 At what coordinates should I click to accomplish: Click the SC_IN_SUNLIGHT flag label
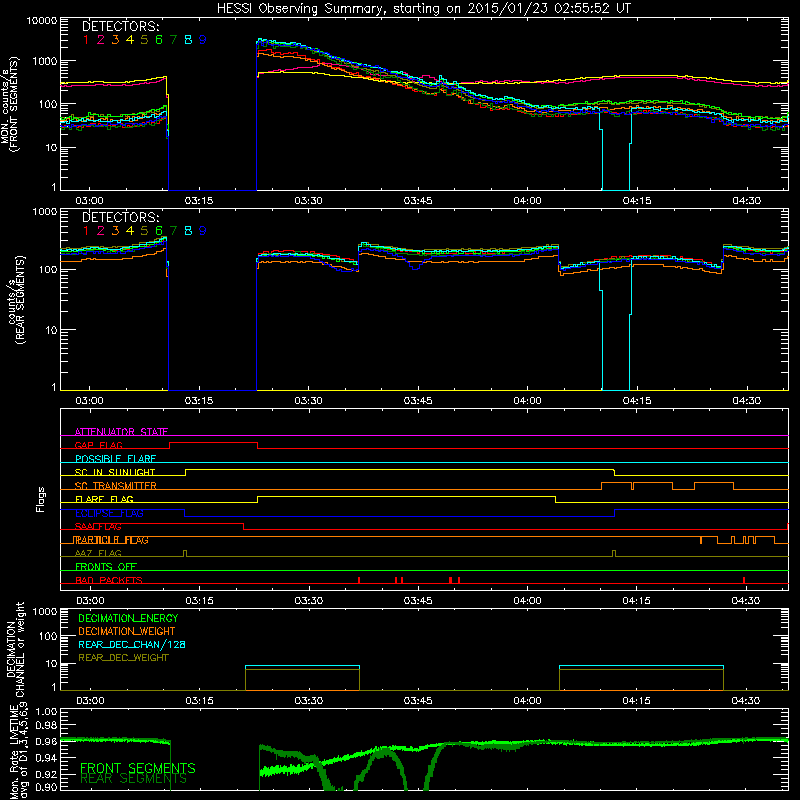tap(115, 472)
